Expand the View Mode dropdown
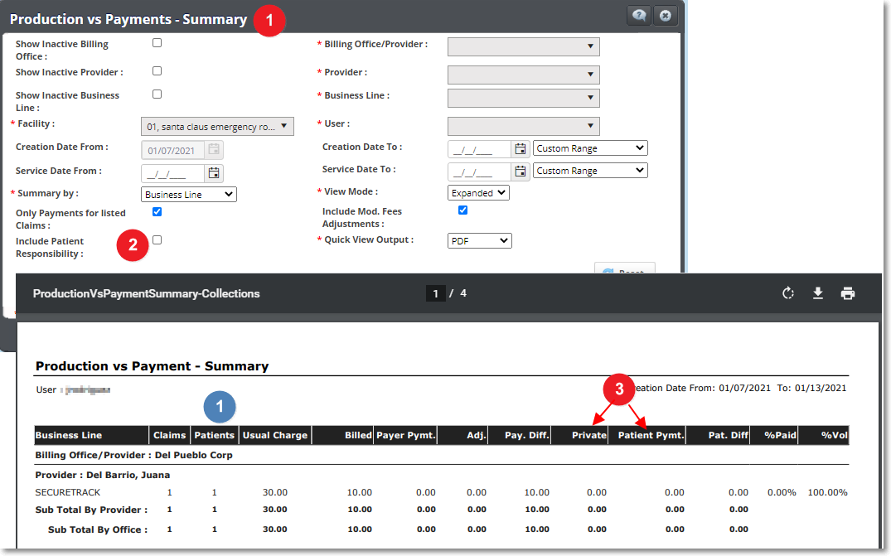The width and height of the screenshot is (891, 556). tap(478, 193)
